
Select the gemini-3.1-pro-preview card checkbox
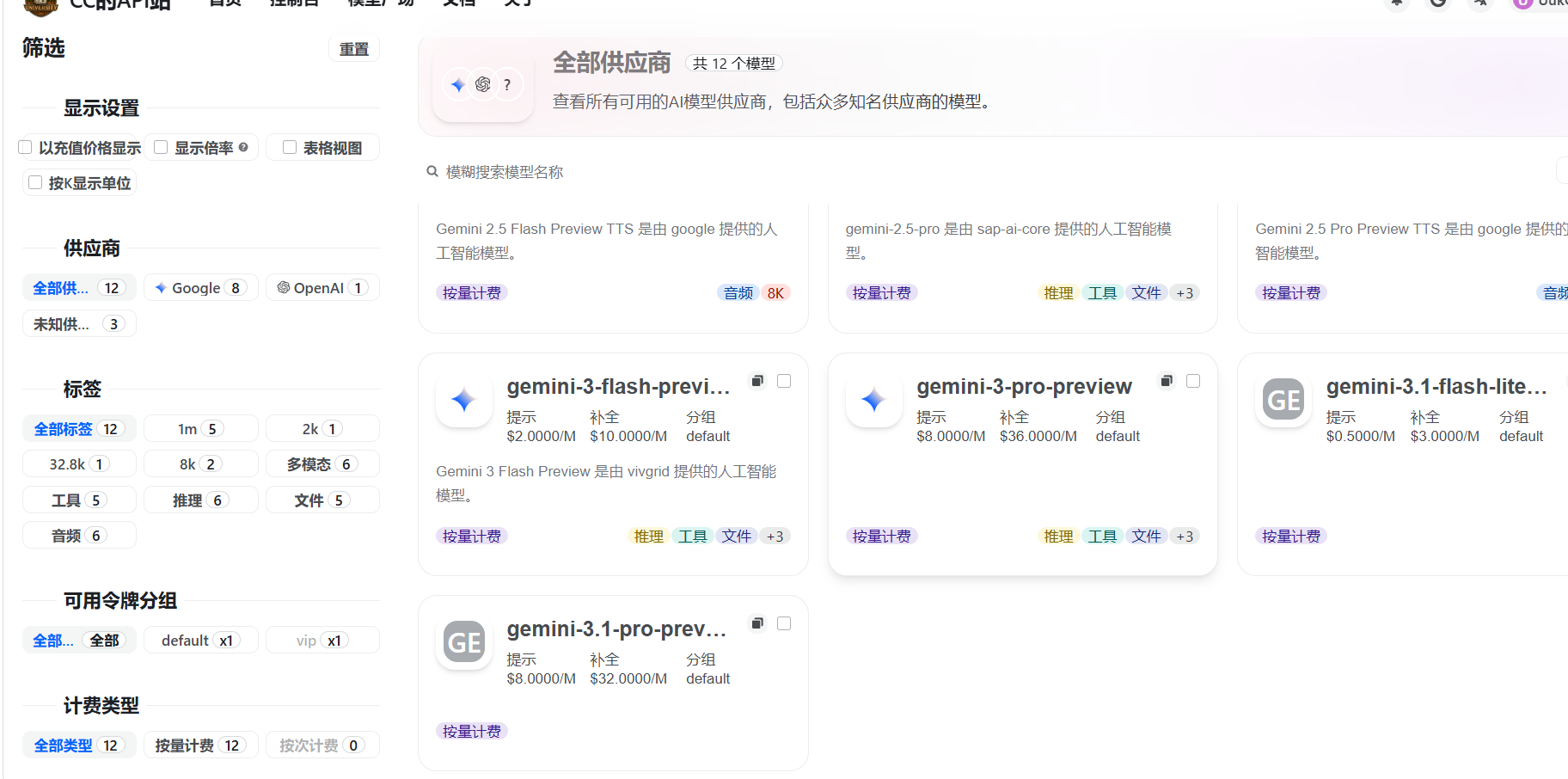(784, 623)
